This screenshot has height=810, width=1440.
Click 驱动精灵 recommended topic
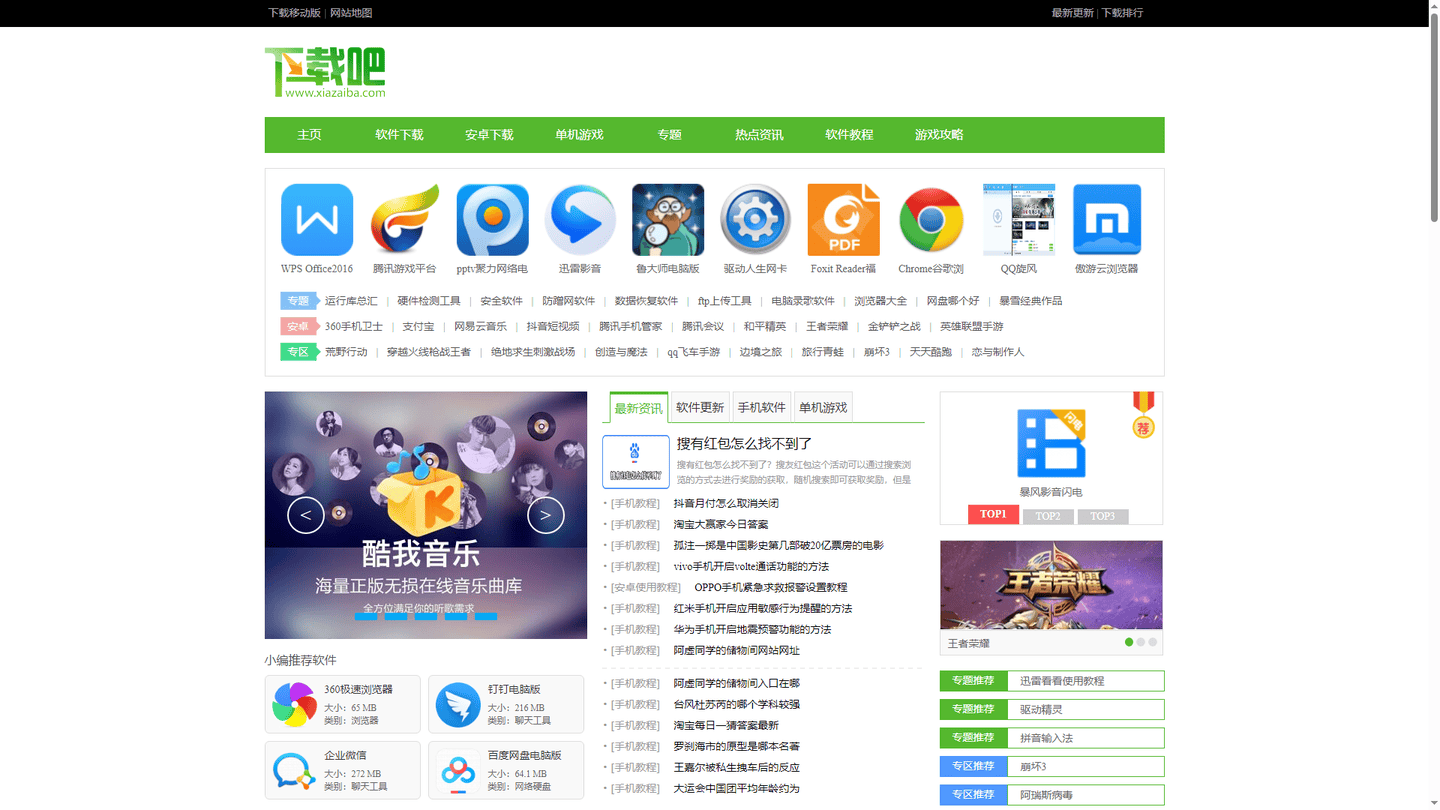[1041, 710]
